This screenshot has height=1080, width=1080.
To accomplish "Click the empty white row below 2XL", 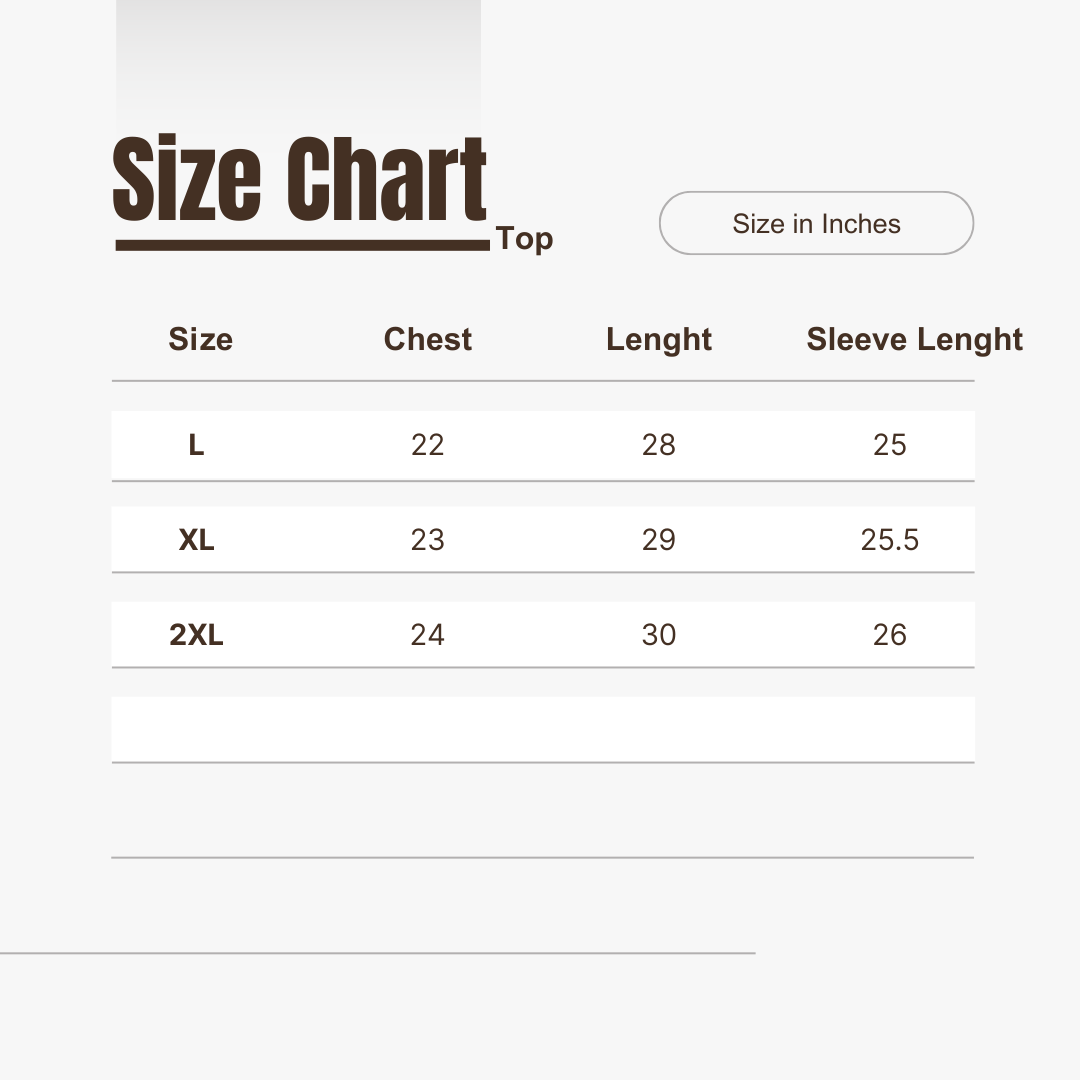I will click(x=542, y=729).
